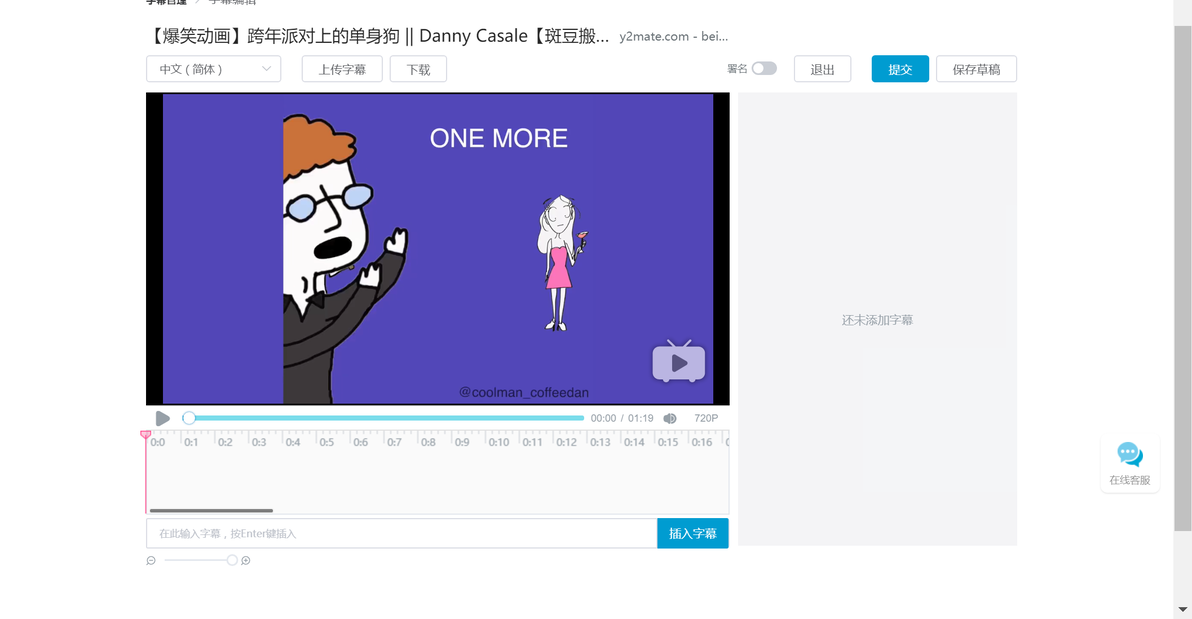
Task: Click the 上传字幕 upload subtitle button
Action: click(341, 69)
